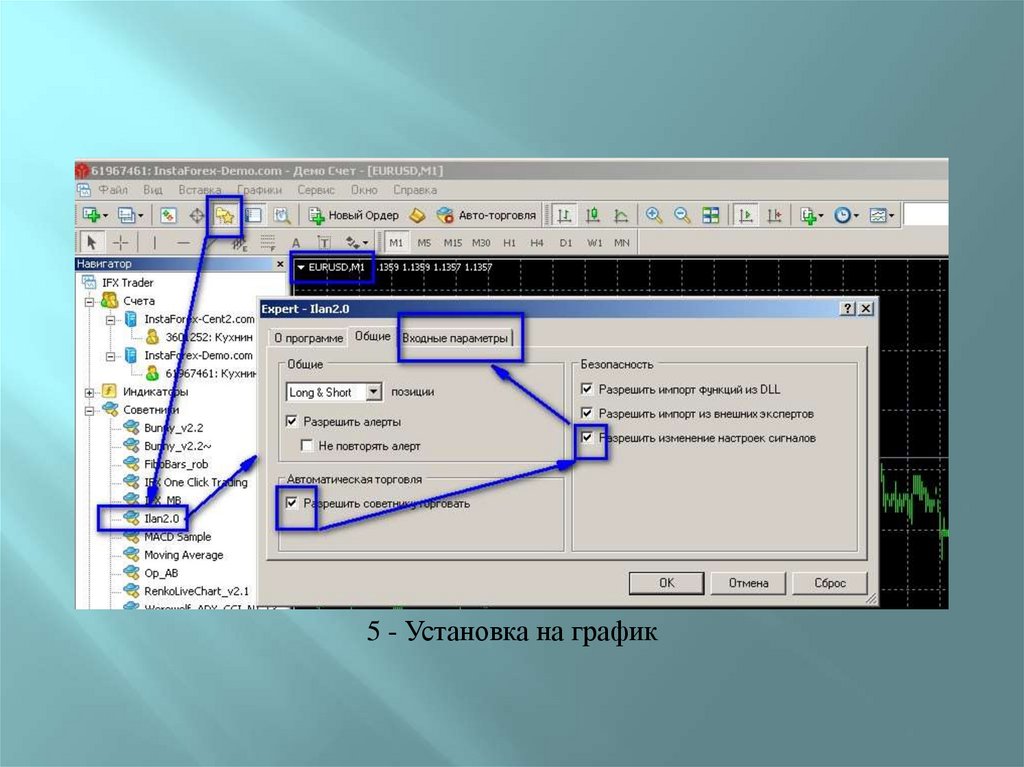Draw a vertical line tool
This screenshot has width=1024, height=767.
155,243
